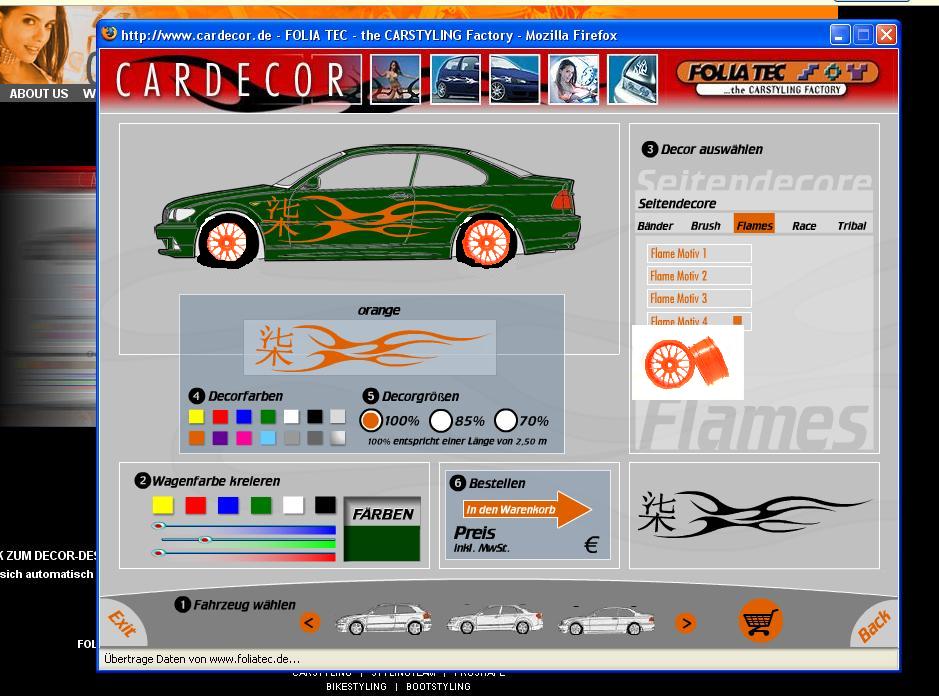Pick the 70% decor size option

point(506,420)
